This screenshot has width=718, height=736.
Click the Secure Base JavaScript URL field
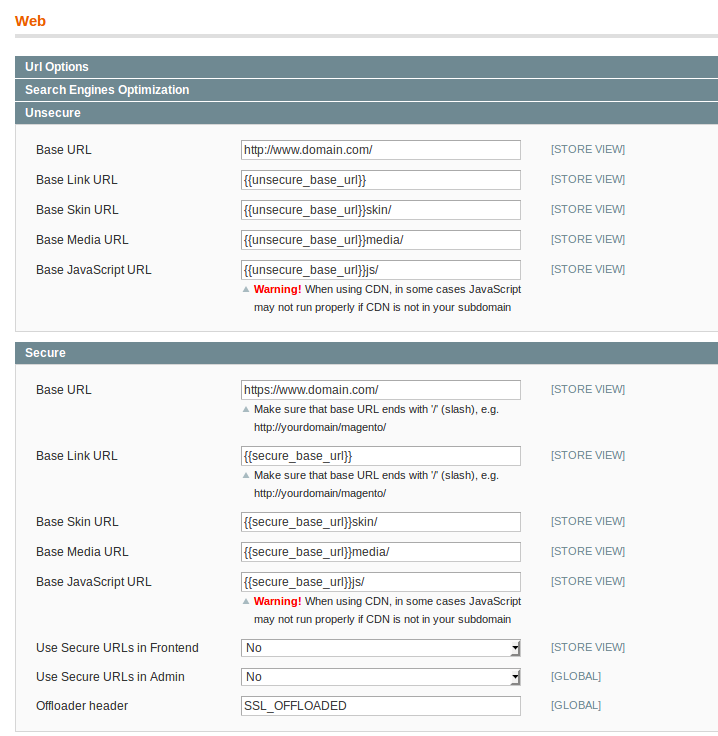(380, 582)
